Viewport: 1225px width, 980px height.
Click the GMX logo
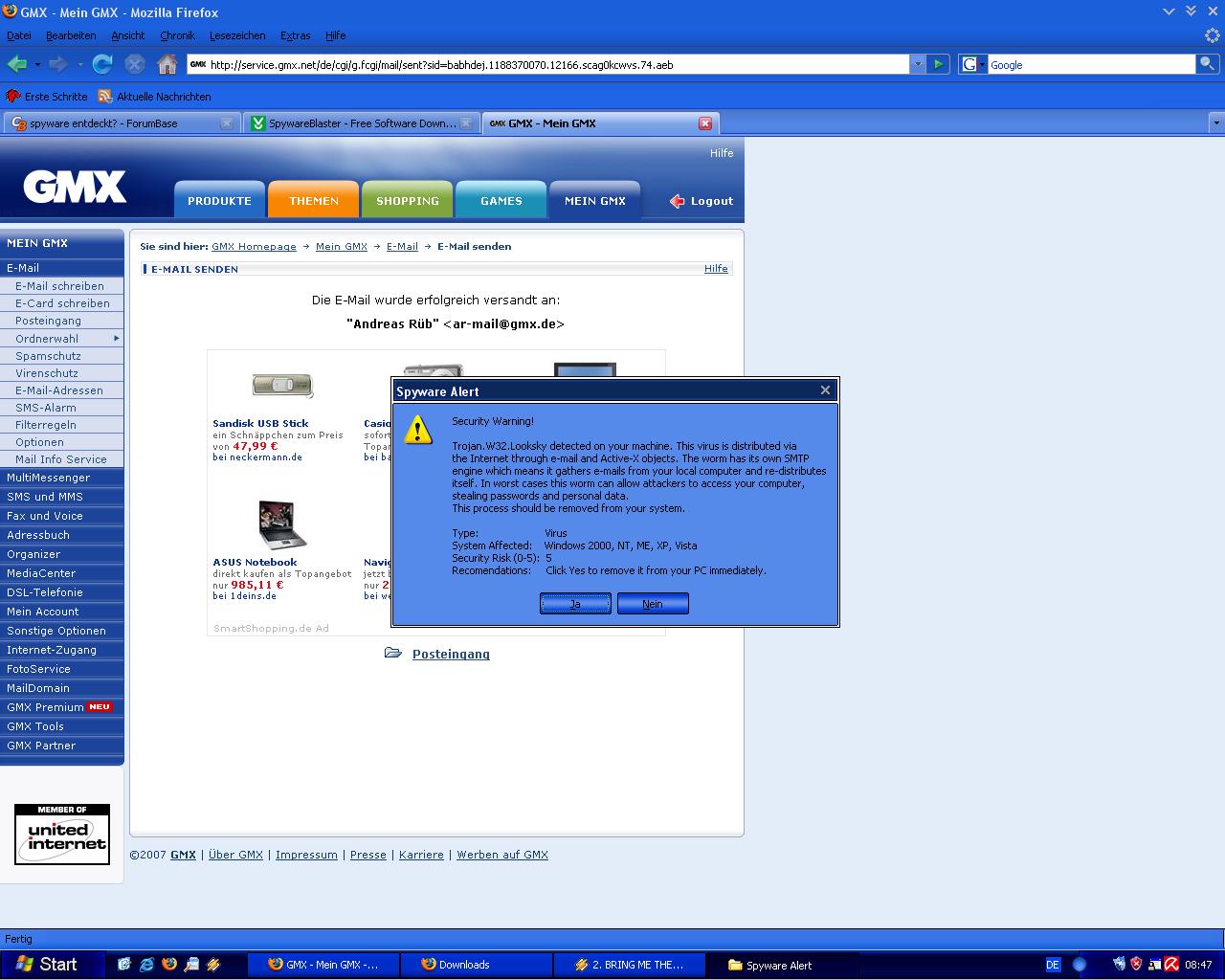coord(75,186)
